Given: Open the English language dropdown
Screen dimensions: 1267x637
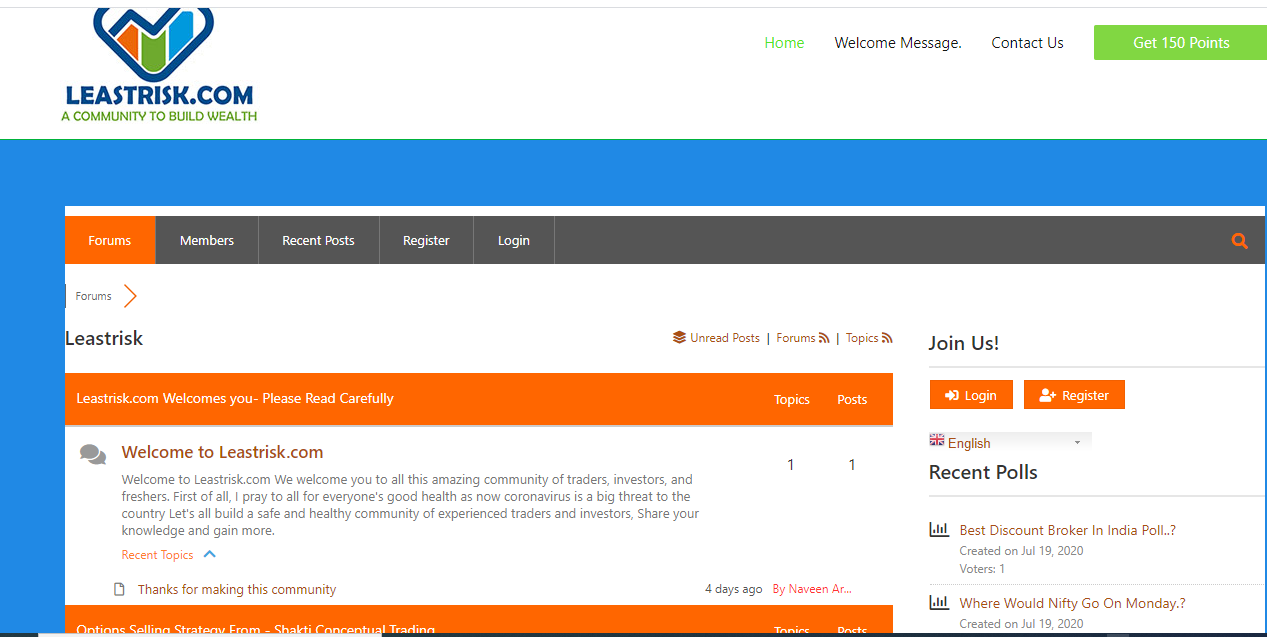Looking at the screenshot, I should click(x=1010, y=442).
